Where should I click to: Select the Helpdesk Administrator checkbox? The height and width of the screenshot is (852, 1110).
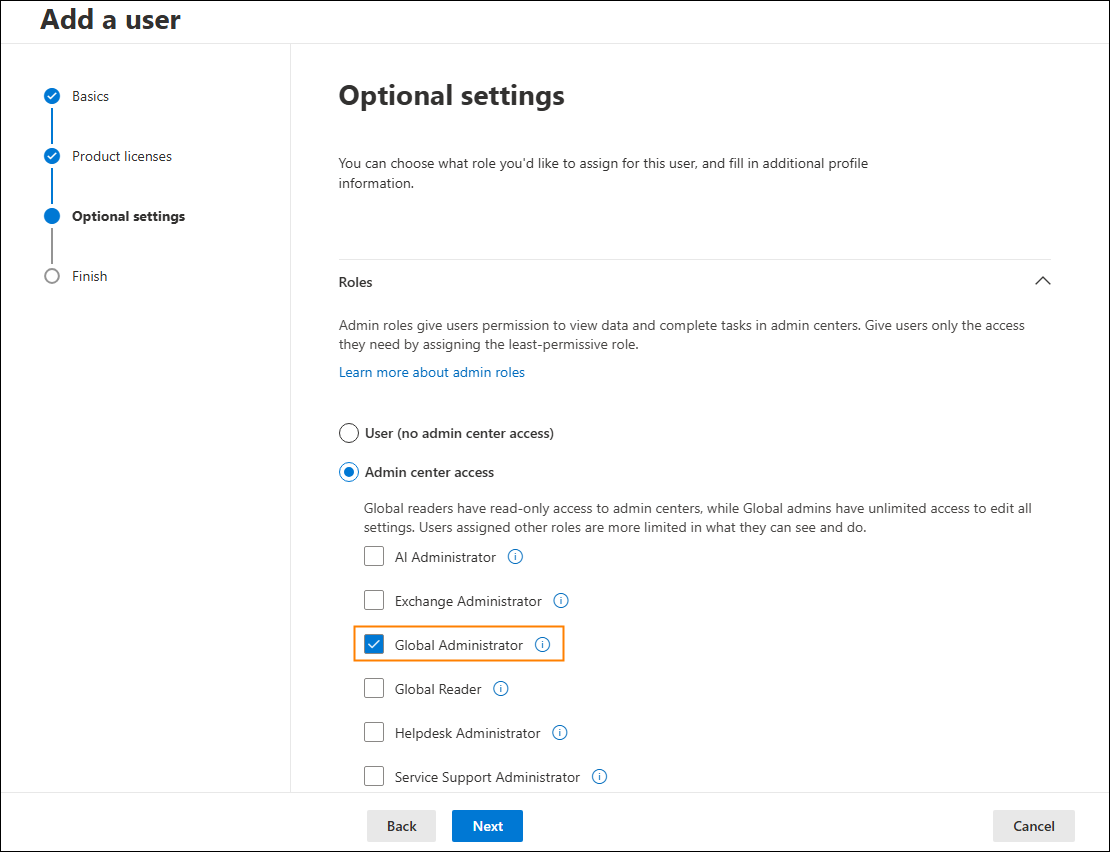point(374,732)
